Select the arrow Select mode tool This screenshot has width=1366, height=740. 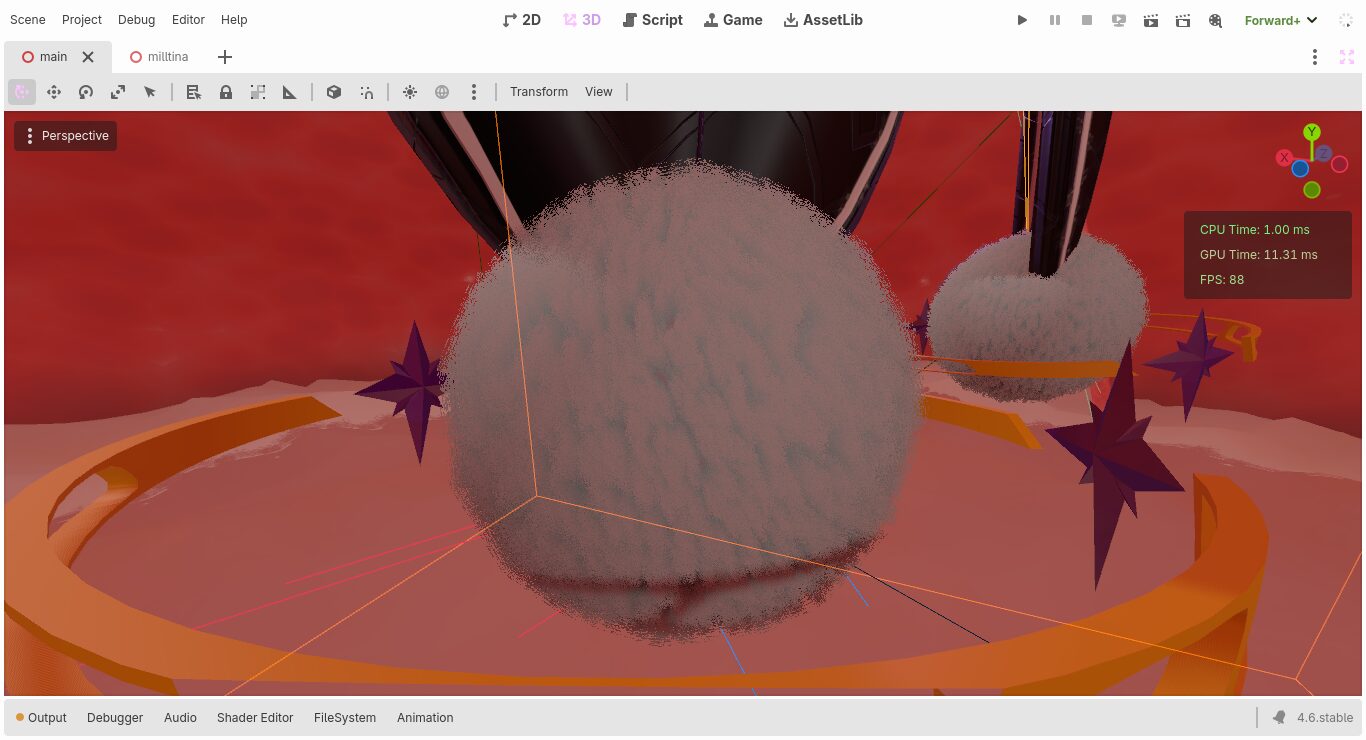click(x=150, y=92)
